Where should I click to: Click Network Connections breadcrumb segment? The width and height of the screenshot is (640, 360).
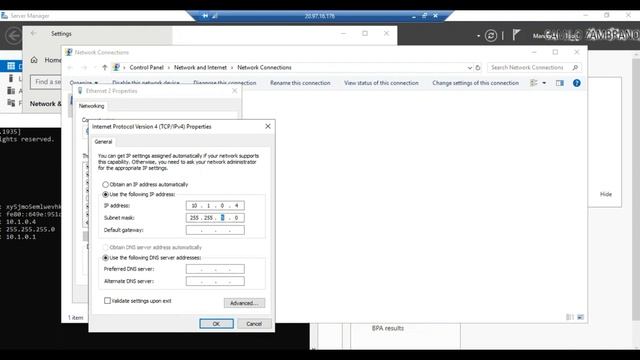[x=264, y=67]
